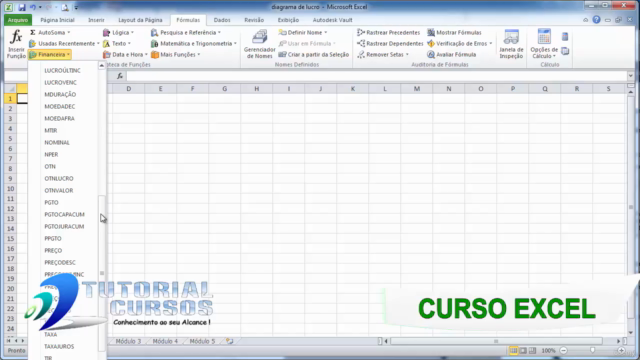Expand the Remover Setas arrow

tap(407, 54)
